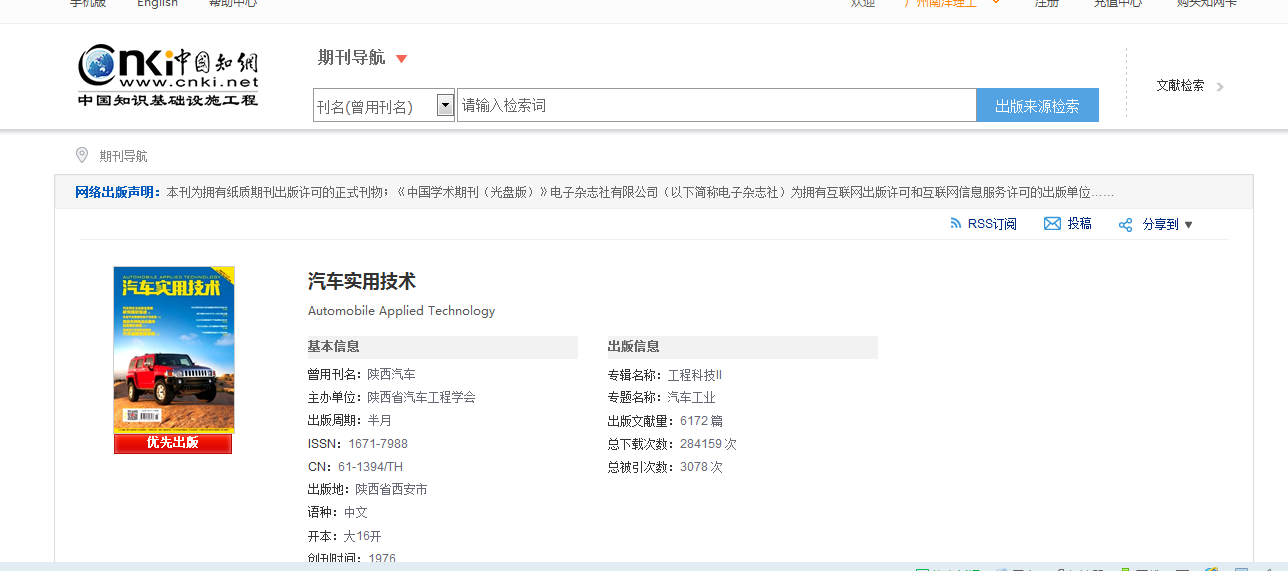Go to 文献检索 literature search

pos(1180,86)
